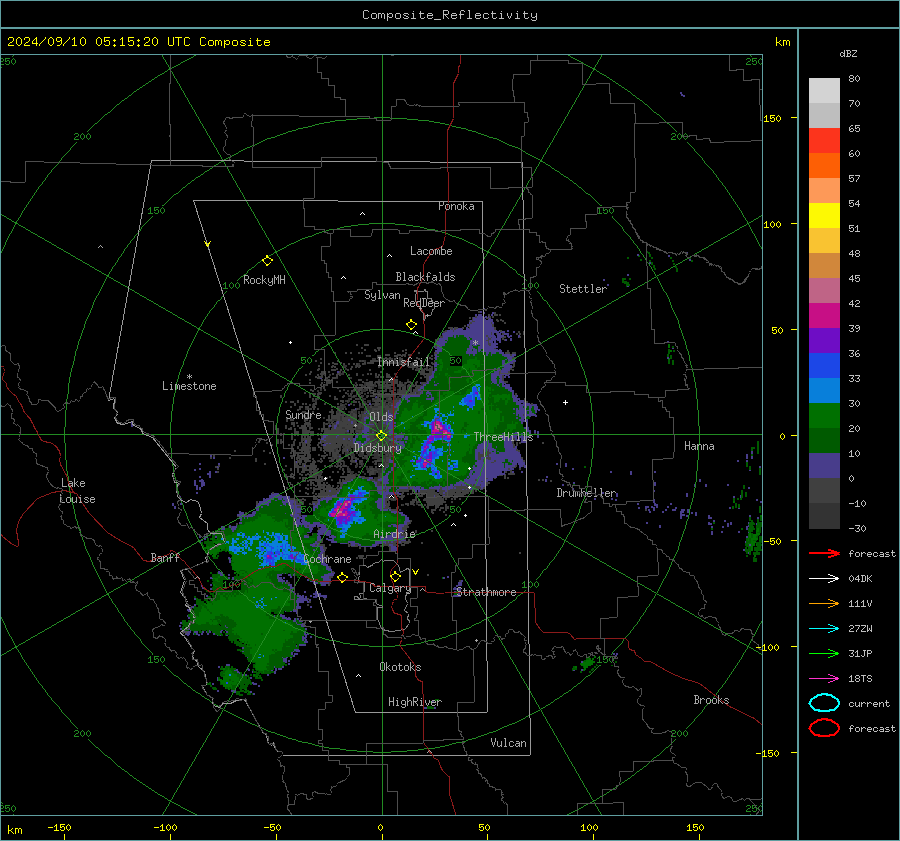
Task: Click the km unit label at top right
Action: [x=782, y=42]
